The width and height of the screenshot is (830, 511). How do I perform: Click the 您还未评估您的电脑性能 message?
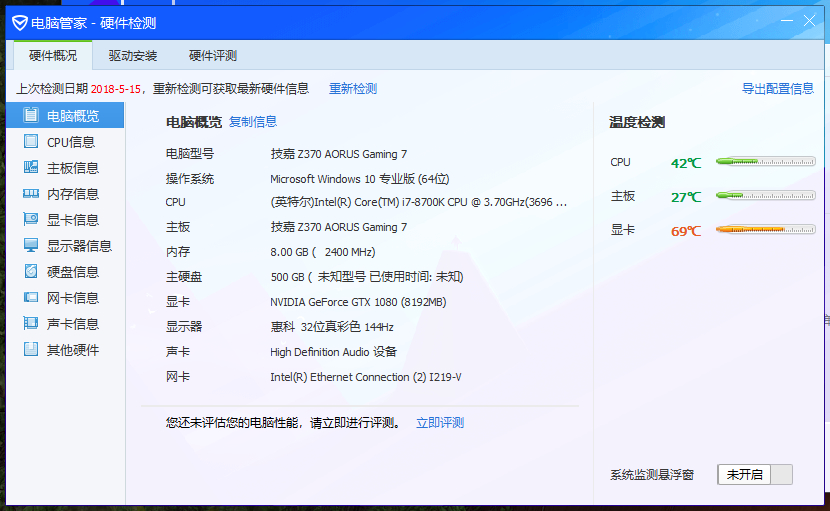tap(283, 423)
